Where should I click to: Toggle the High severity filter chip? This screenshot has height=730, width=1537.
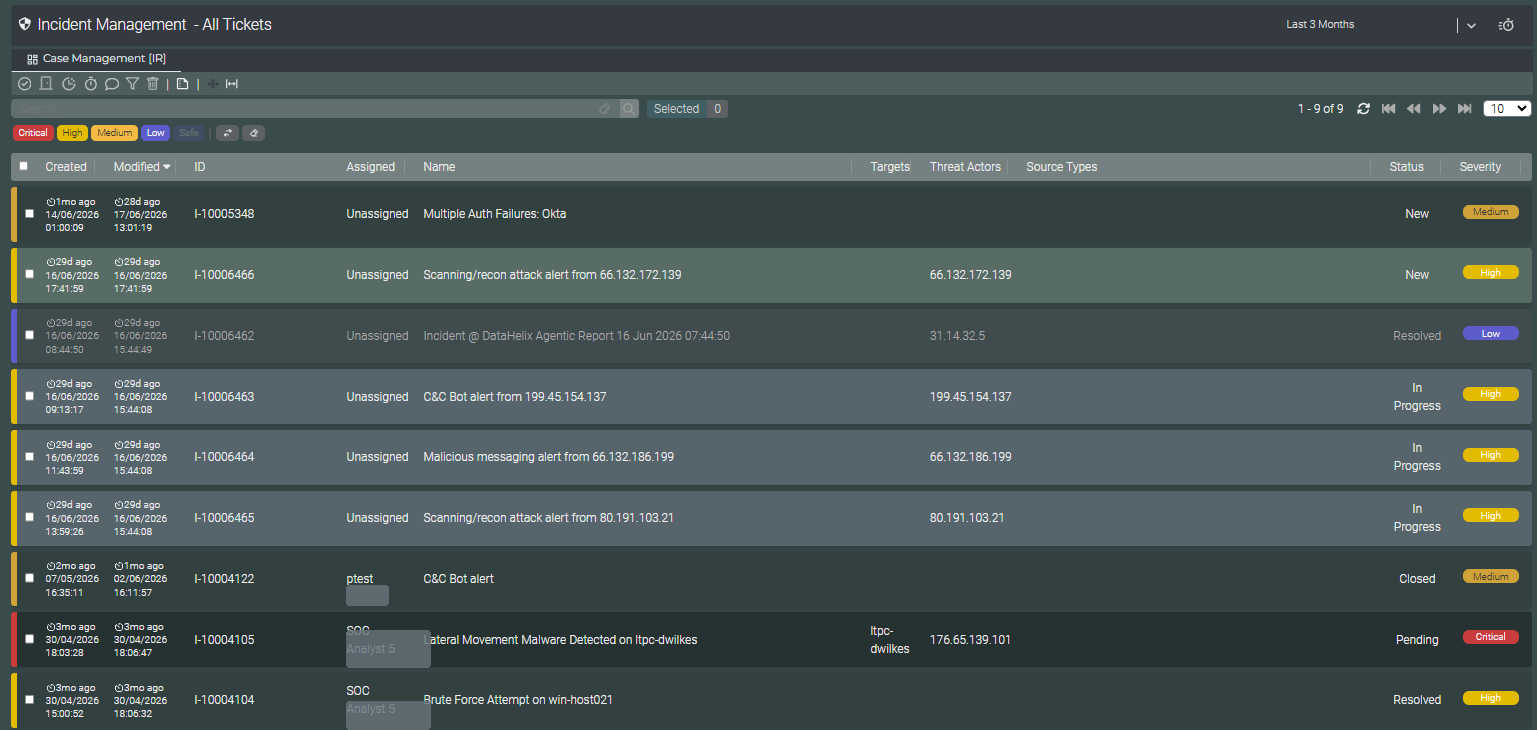click(72, 133)
